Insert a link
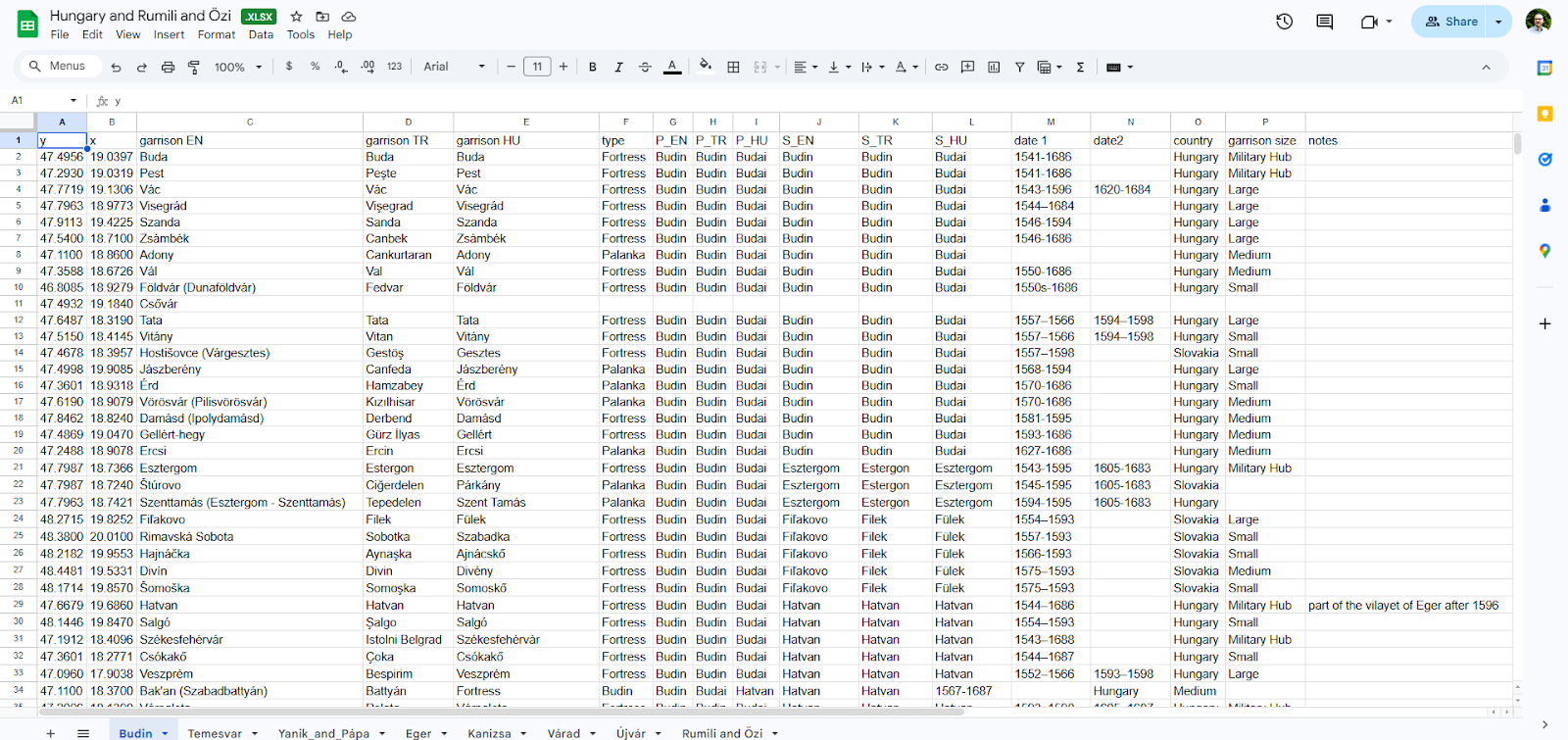This screenshot has height=740, width=1568. coord(941,67)
